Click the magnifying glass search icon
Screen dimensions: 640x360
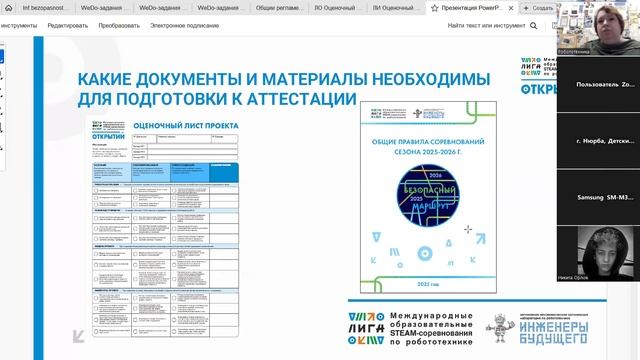pyautogui.click(x=533, y=26)
